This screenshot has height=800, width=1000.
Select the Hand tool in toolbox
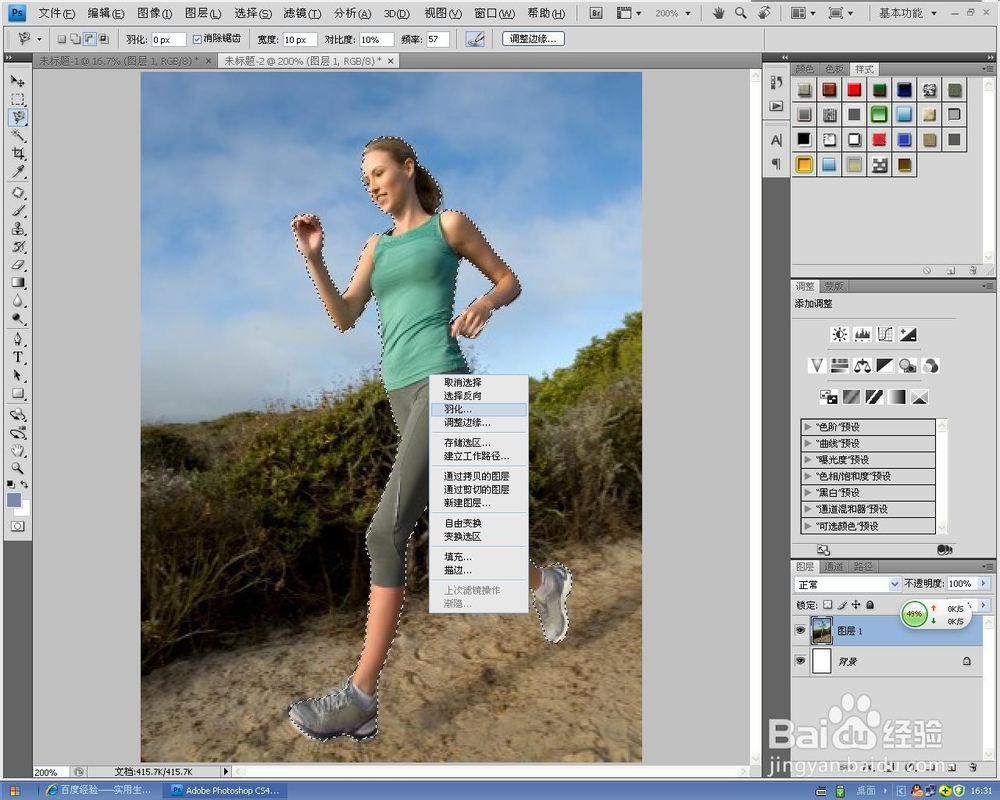[x=18, y=450]
